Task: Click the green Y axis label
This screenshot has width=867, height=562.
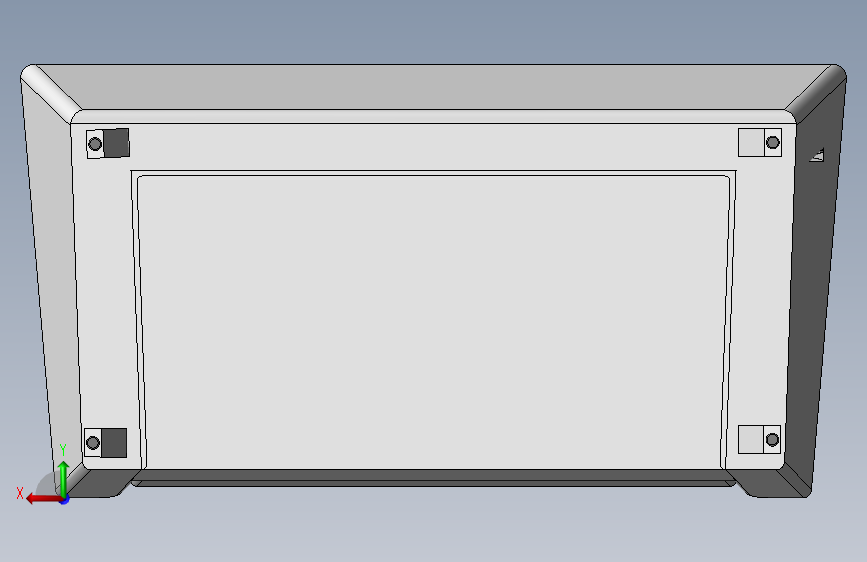Action: click(63, 450)
